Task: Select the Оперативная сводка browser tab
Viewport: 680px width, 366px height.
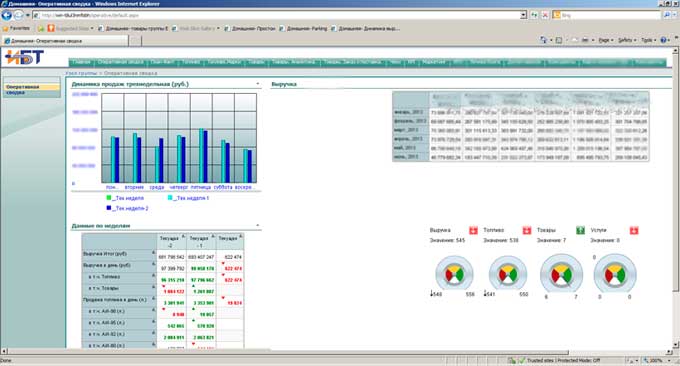Action: 65,41
